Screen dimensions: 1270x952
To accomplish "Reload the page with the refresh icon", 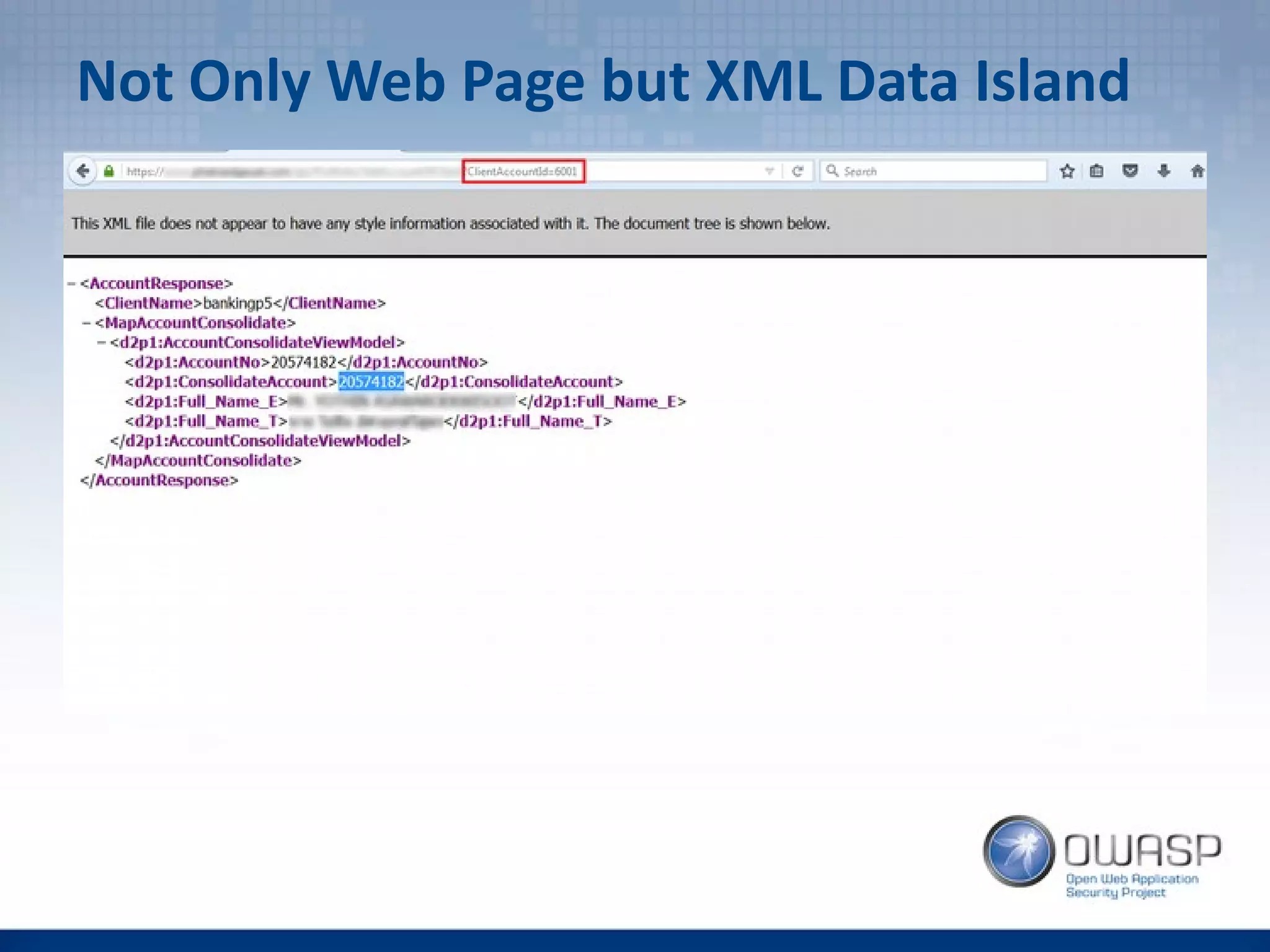I will coord(798,172).
